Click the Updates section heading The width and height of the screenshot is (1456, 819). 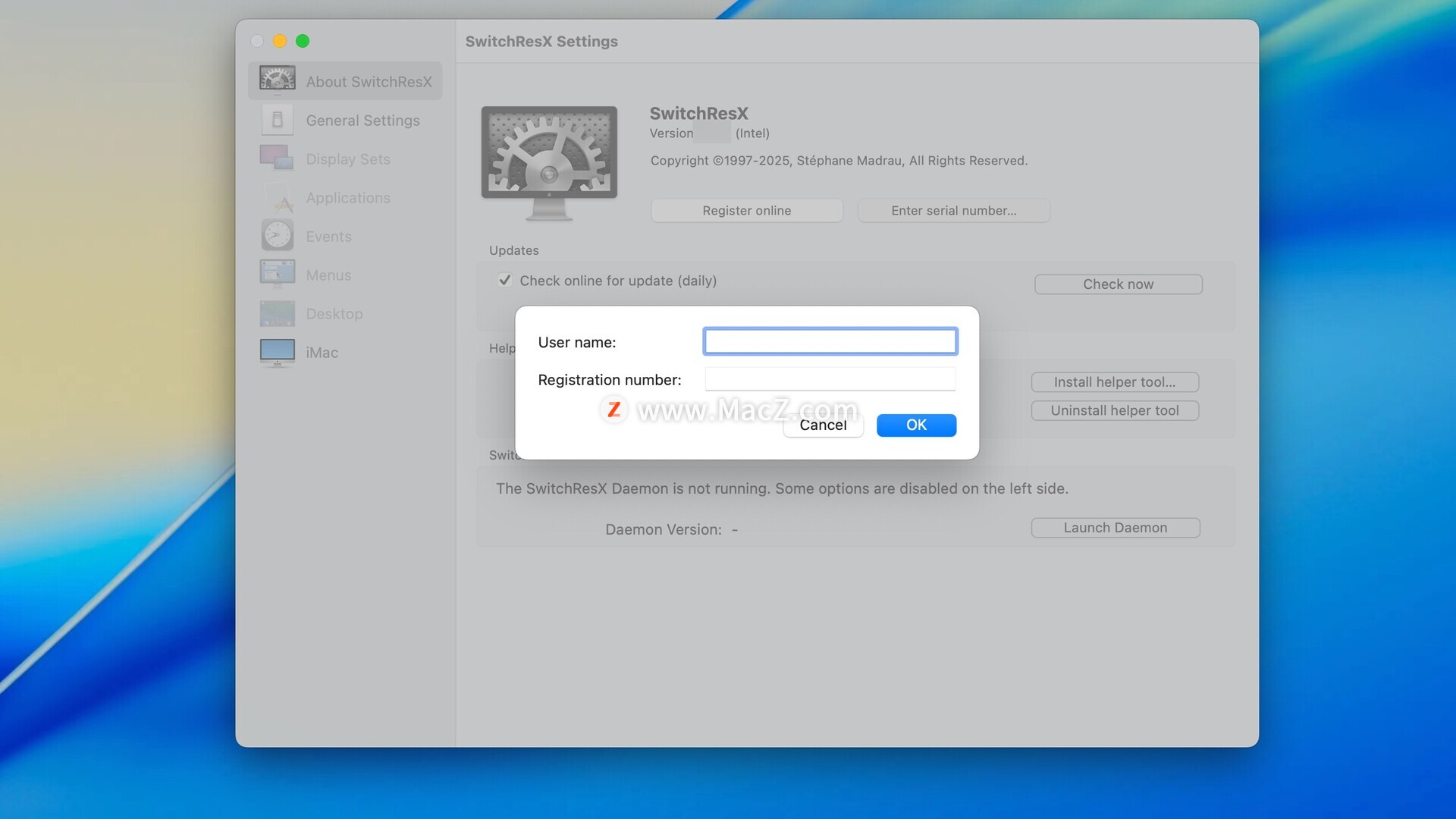[x=514, y=250]
